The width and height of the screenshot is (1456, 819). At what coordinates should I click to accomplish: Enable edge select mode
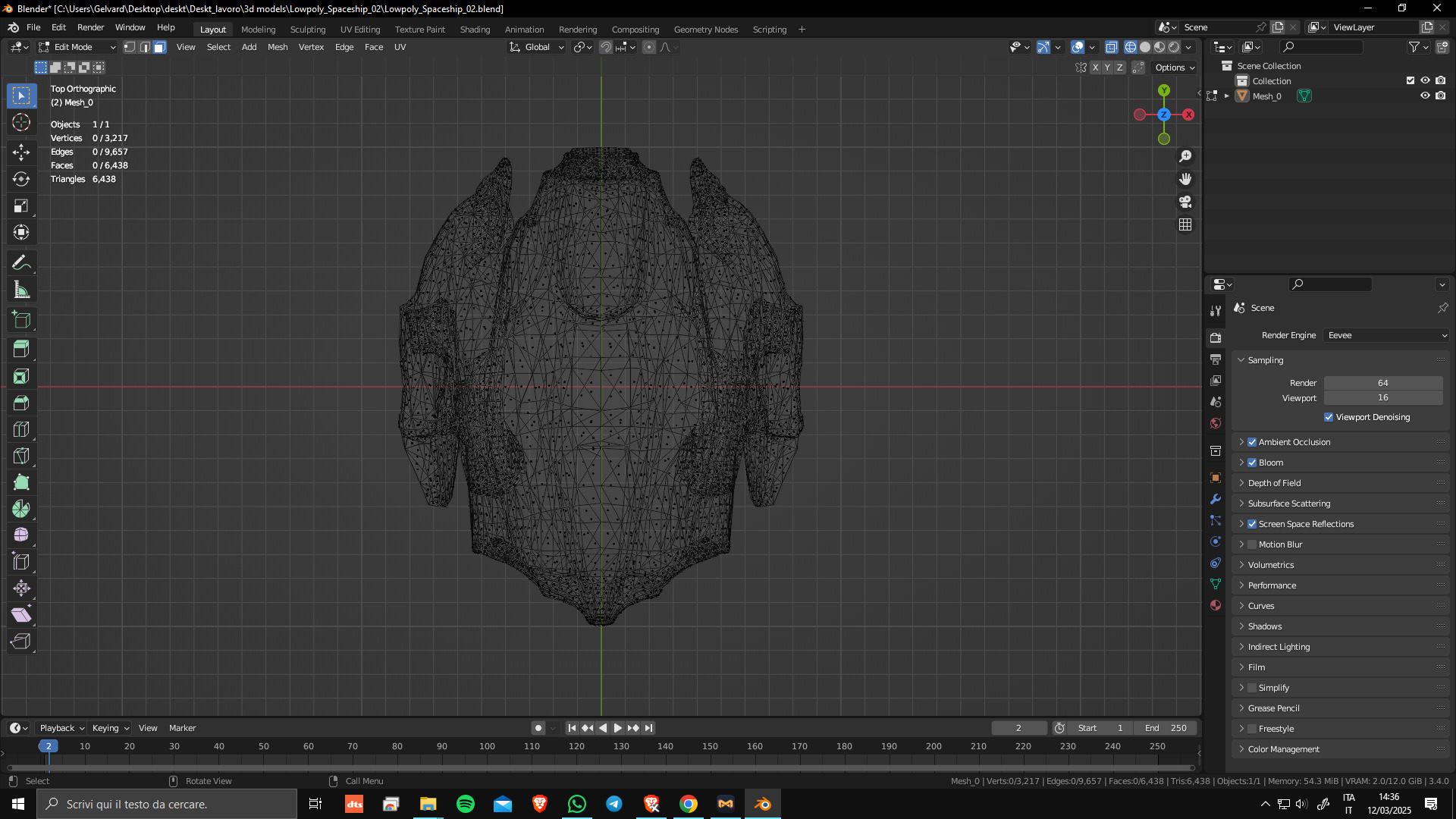[145, 47]
